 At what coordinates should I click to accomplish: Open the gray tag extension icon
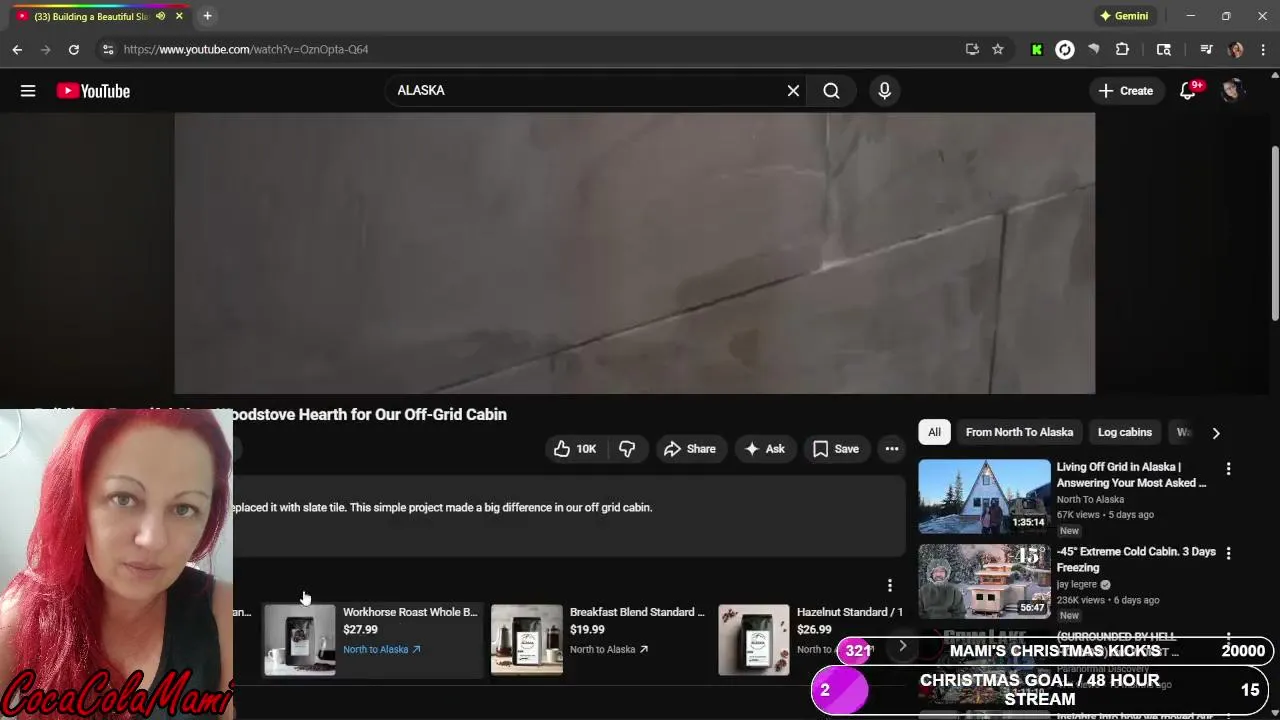(x=1093, y=49)
